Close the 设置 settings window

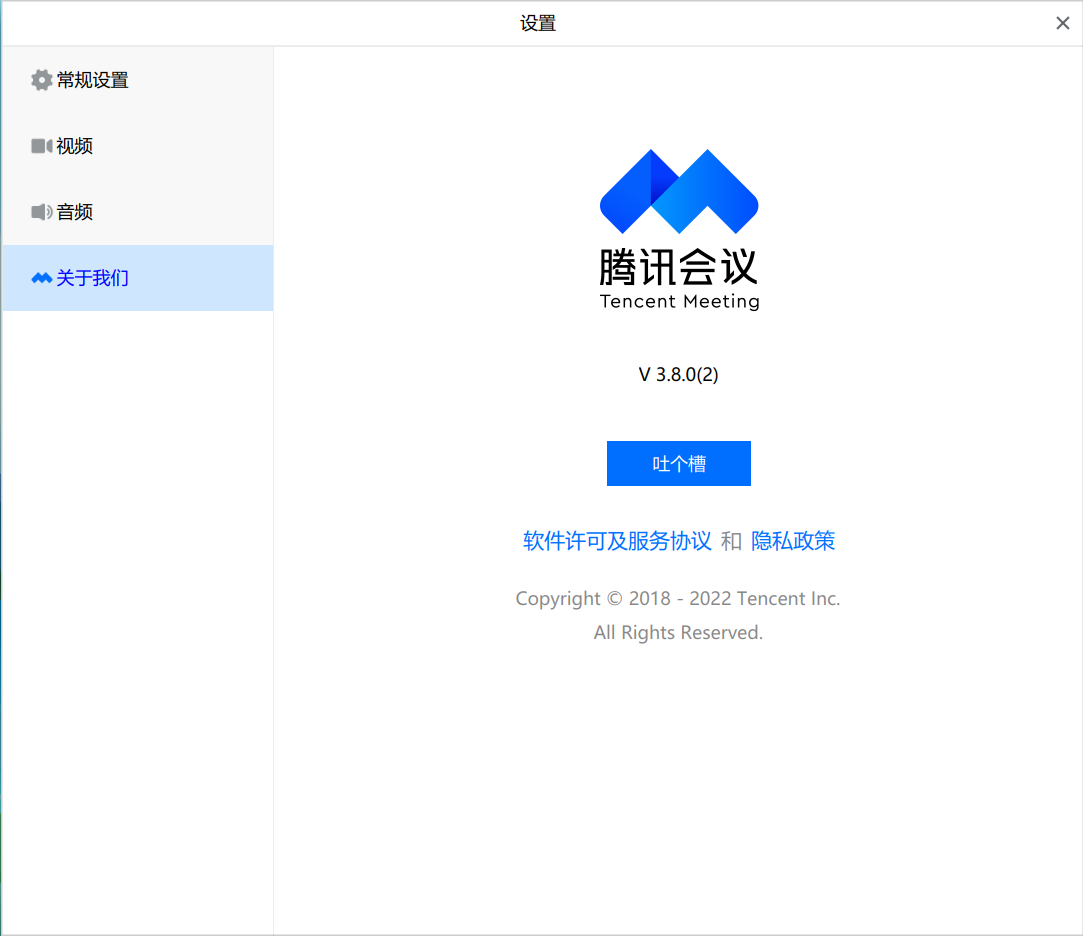click(x=1062, y=23)
